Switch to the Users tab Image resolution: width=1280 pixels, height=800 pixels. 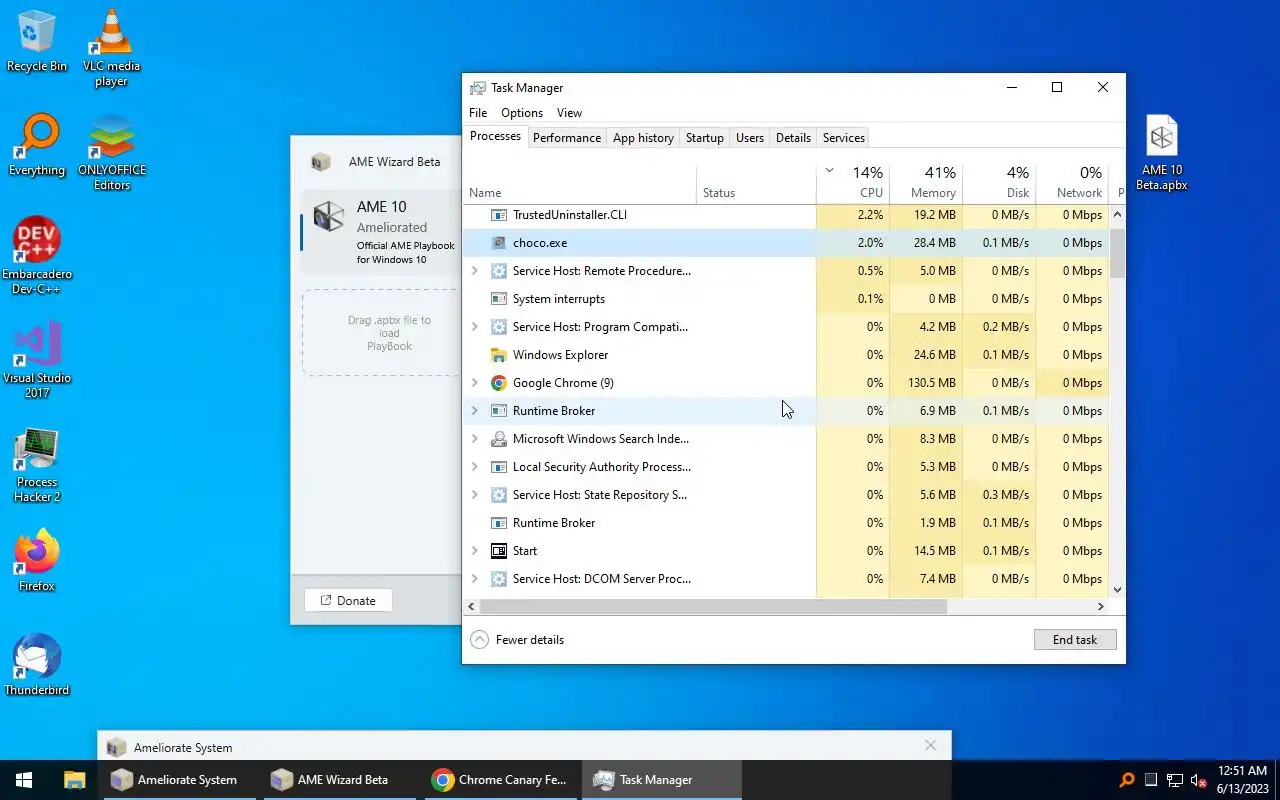(x=750, y=138)
